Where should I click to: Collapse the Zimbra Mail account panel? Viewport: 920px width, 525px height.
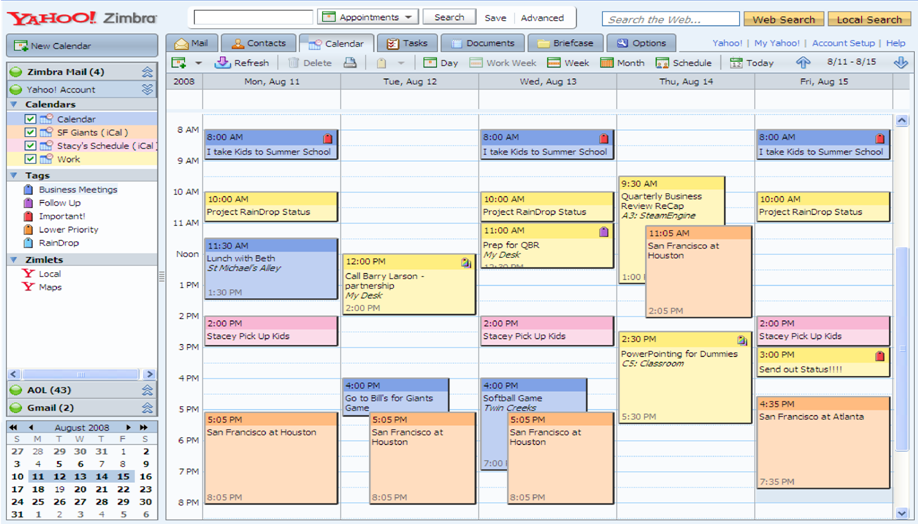(147, 72)
